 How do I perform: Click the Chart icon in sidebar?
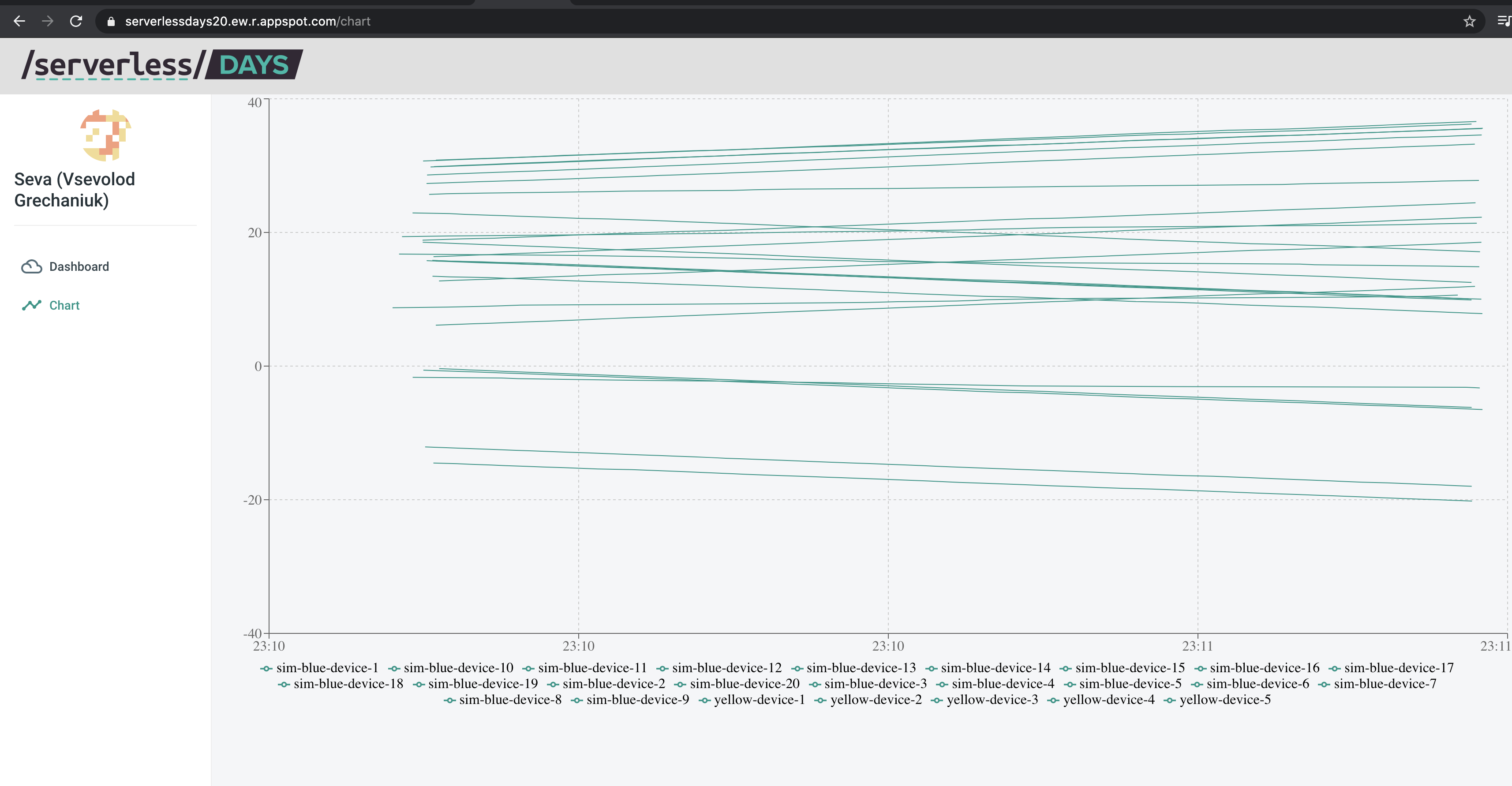[31, 305]
